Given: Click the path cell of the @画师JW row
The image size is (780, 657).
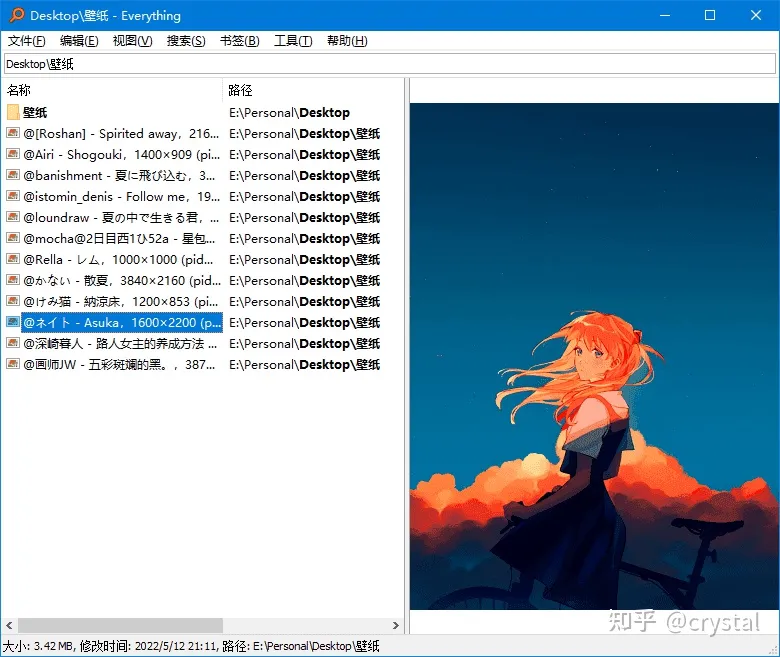Looking at the screenshot, I should 304,365.
